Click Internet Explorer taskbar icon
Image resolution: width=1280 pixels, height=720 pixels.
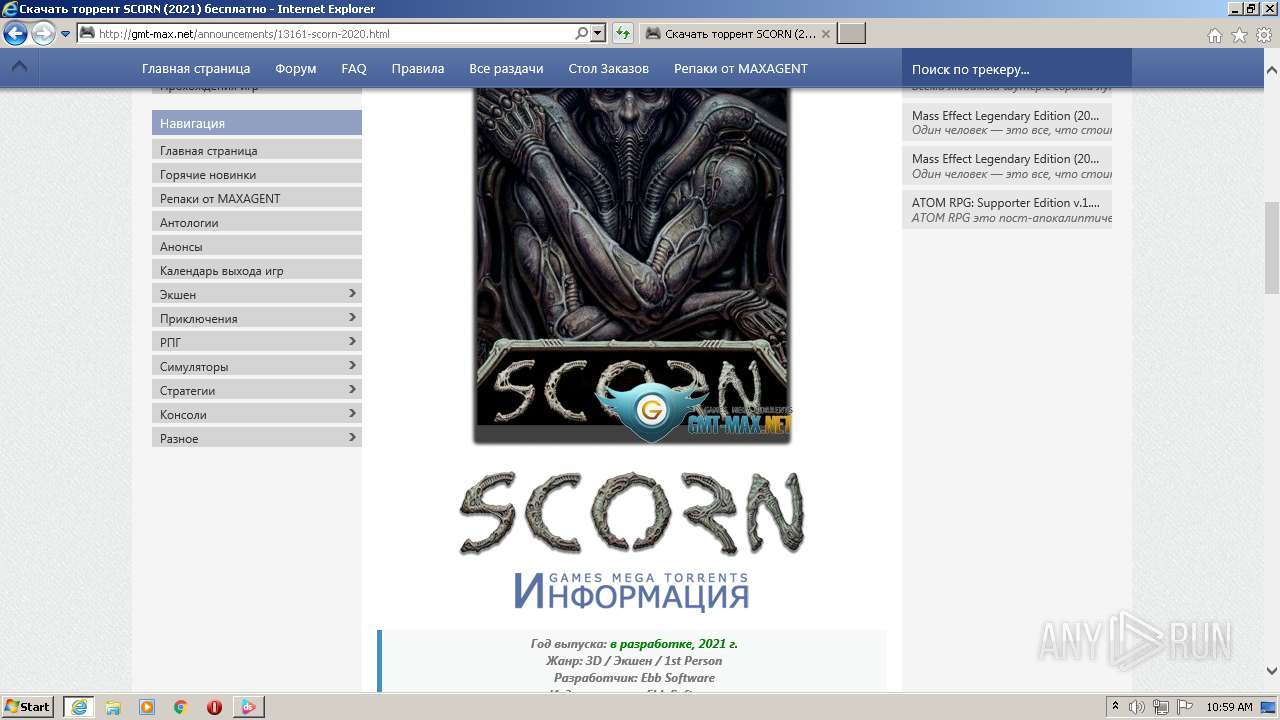(x=79, y=707)
